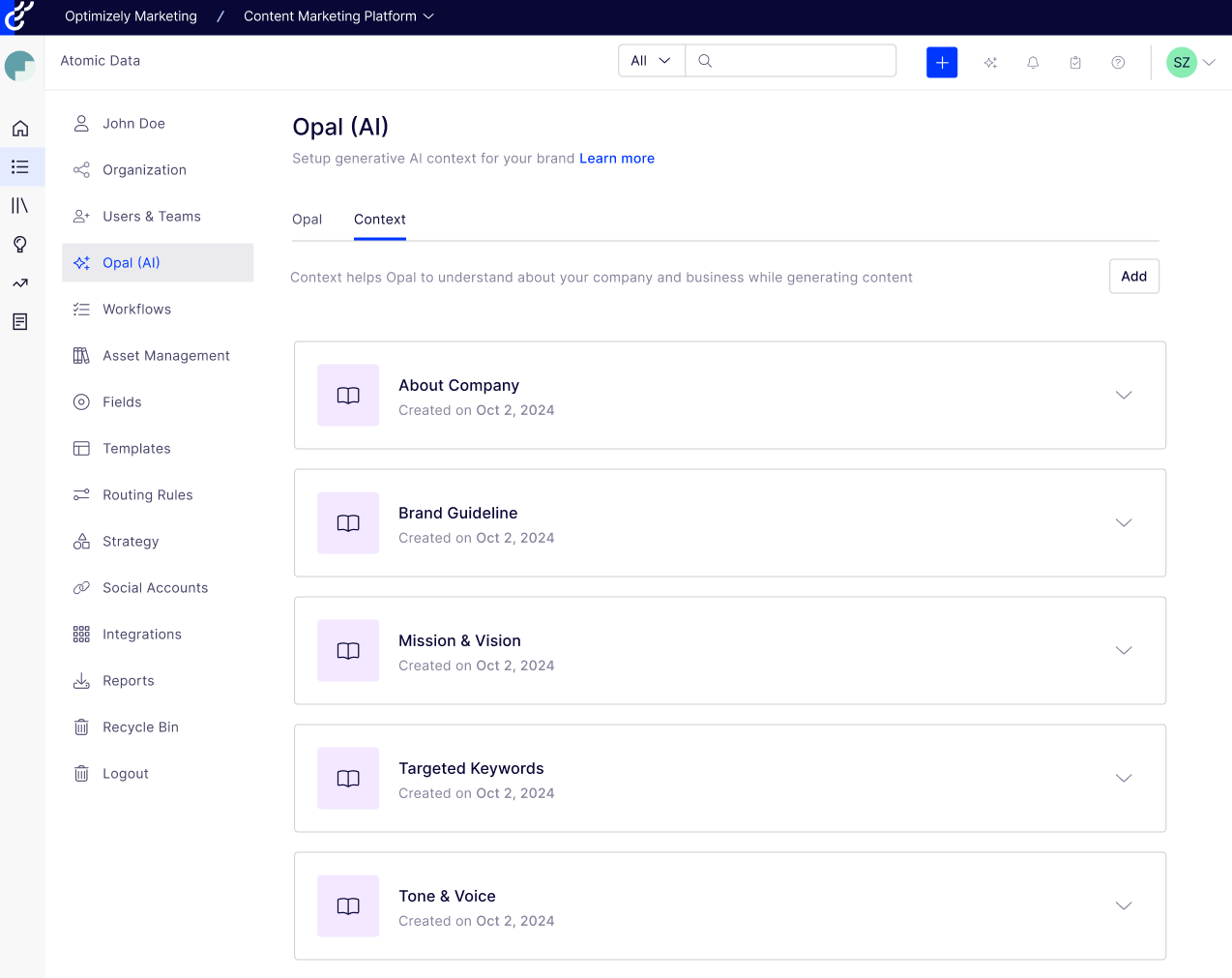This screenshot has width=1232, height=978.
Task: Click the Add context button
Action: click(1134, 277)
